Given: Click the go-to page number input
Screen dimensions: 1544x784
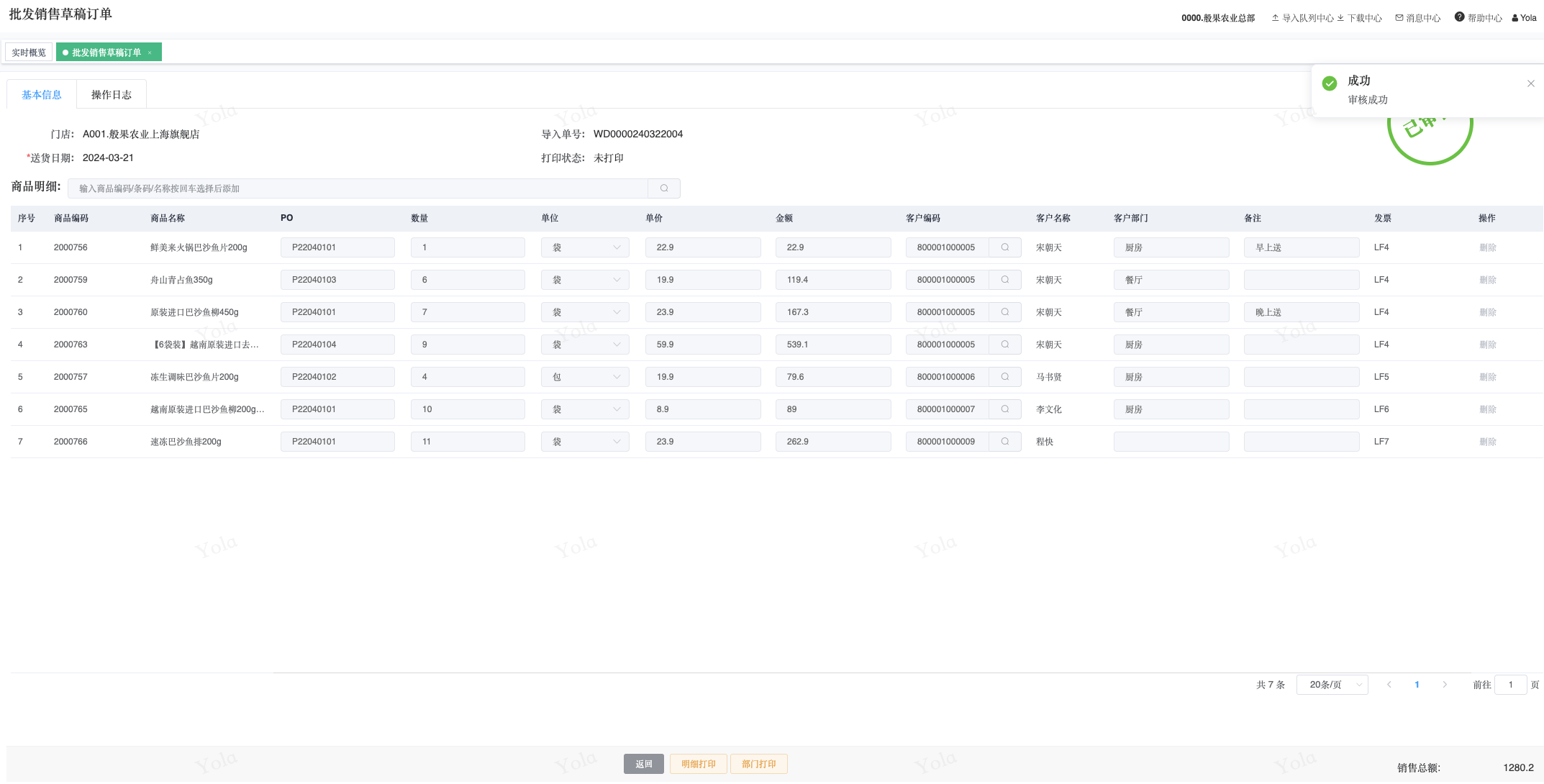Looking at the screenshot, I should point(1510,685).
